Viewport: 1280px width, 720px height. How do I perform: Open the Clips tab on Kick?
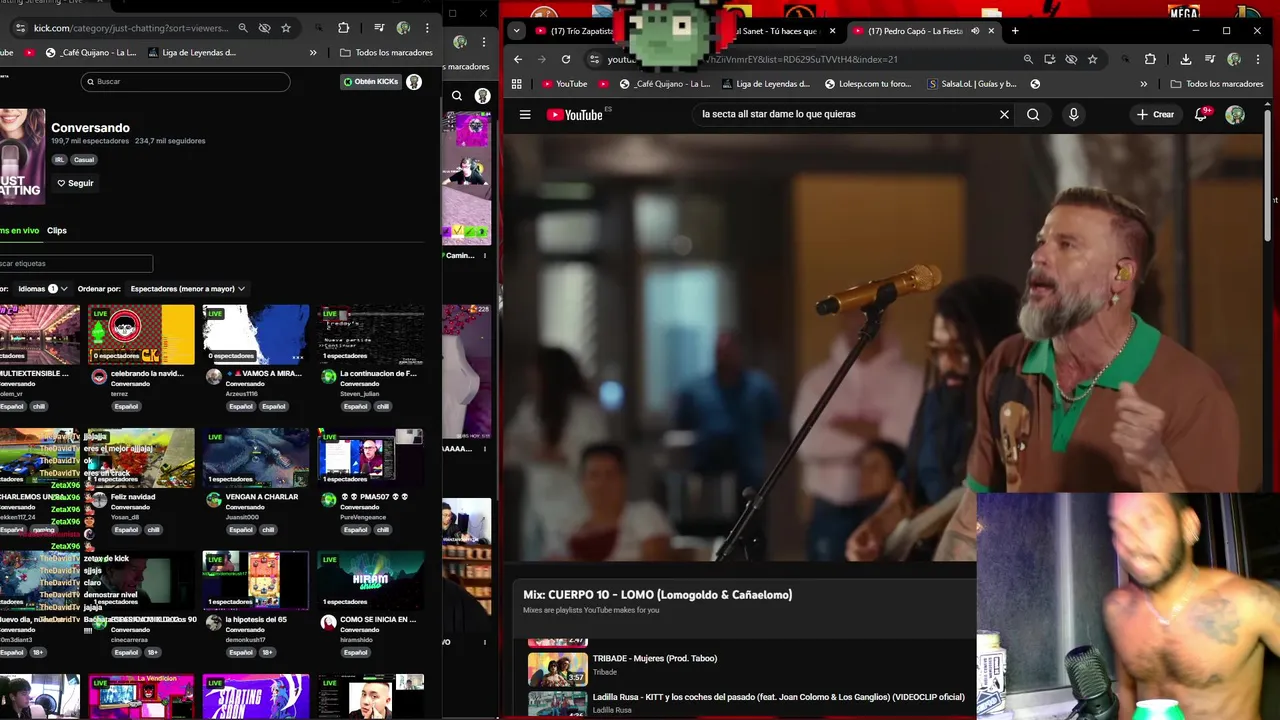click(57, 230)
